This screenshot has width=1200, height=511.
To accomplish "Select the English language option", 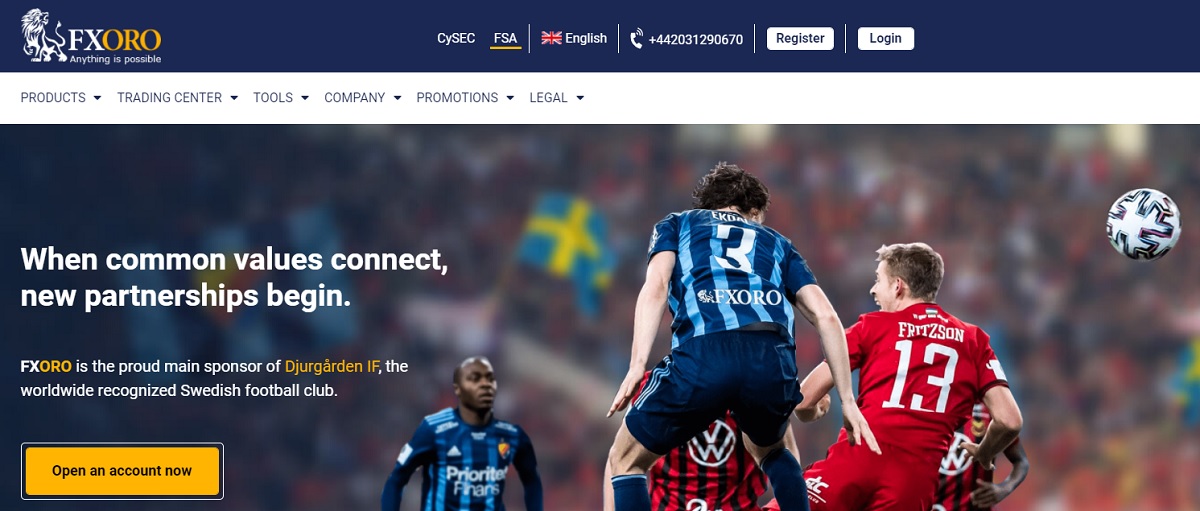I will [586, 38].
